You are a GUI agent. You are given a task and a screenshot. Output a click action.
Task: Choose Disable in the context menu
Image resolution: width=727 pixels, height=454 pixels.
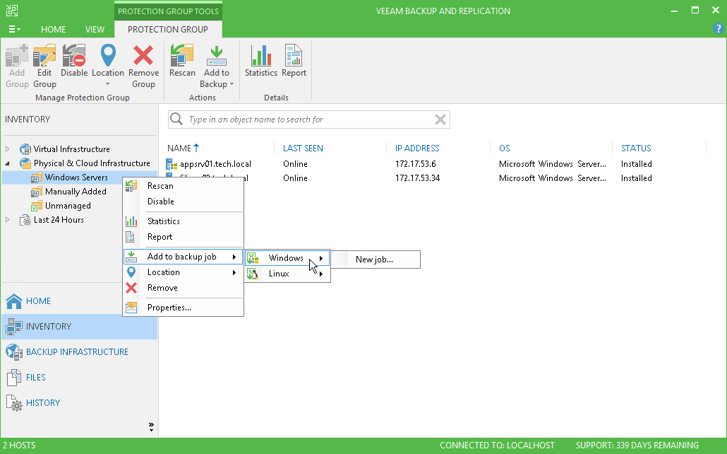183,202
